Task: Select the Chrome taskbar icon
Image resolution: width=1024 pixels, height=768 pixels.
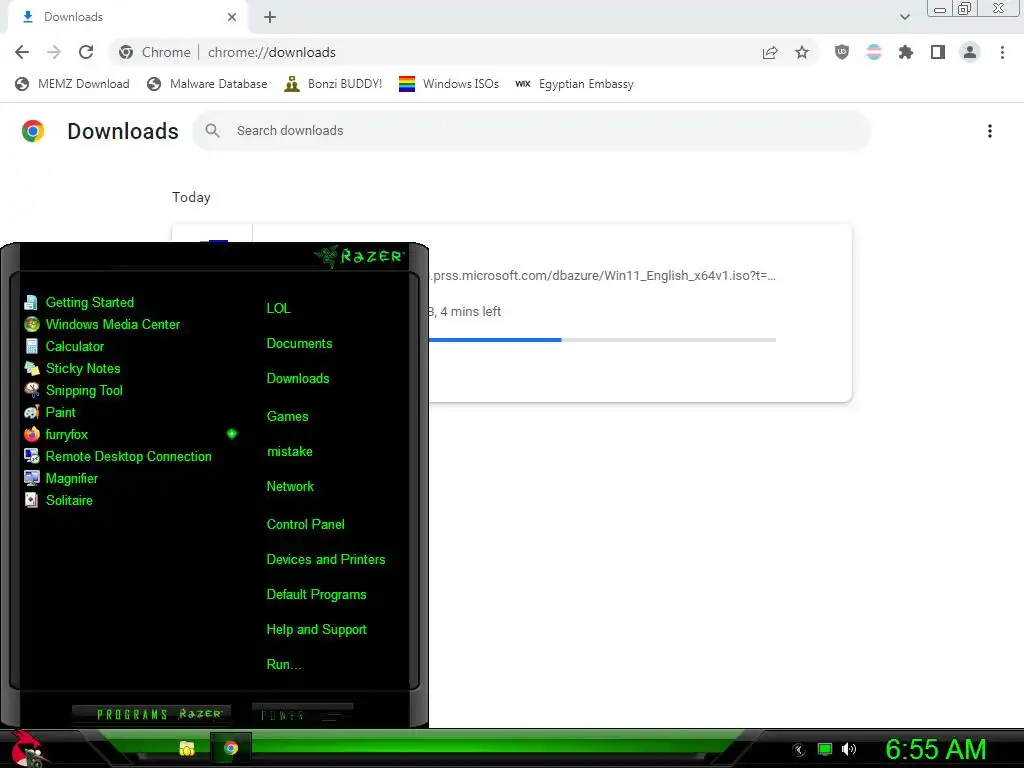Action: point(231,748)
